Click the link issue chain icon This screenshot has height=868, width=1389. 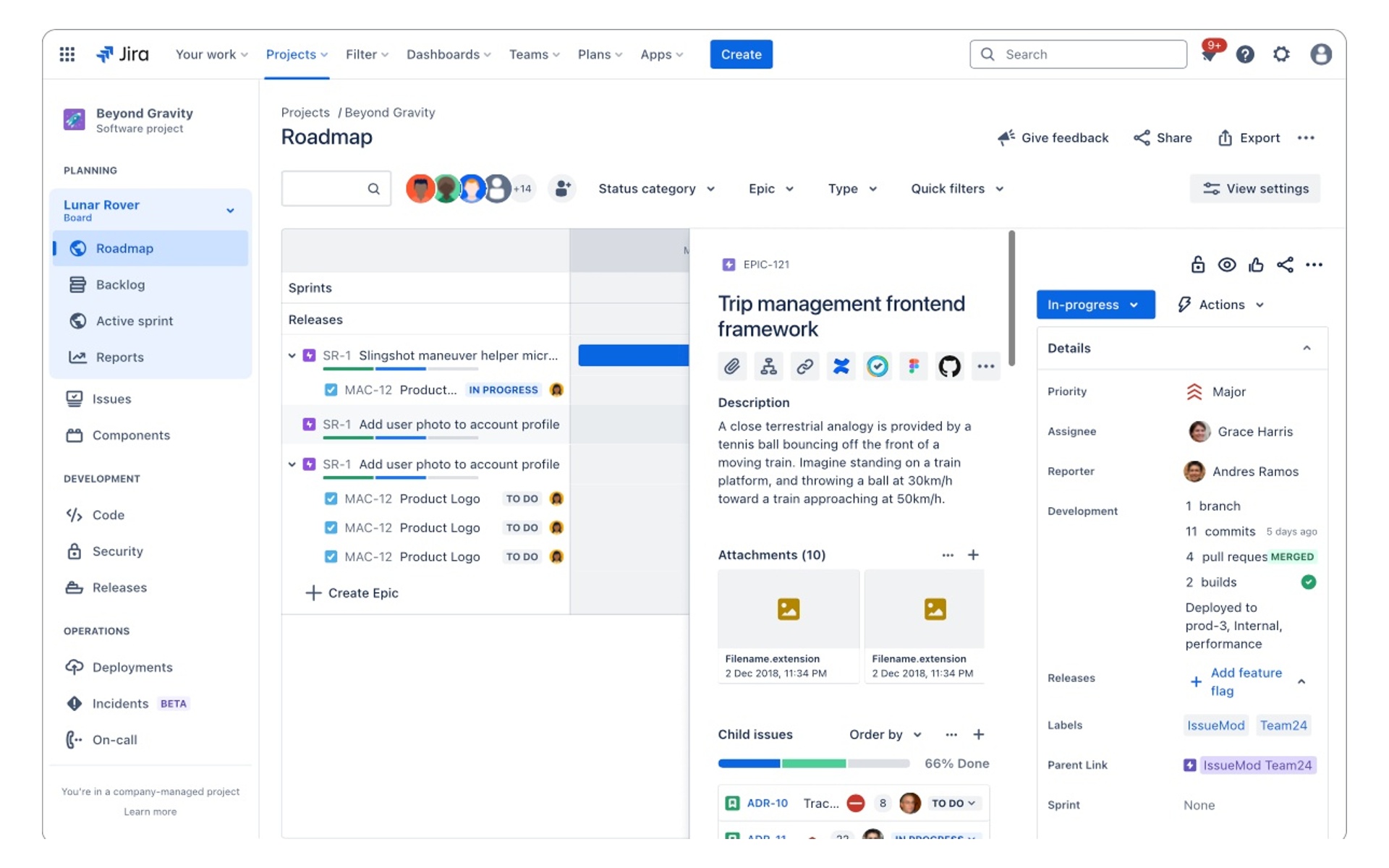[x=804, y=367]
